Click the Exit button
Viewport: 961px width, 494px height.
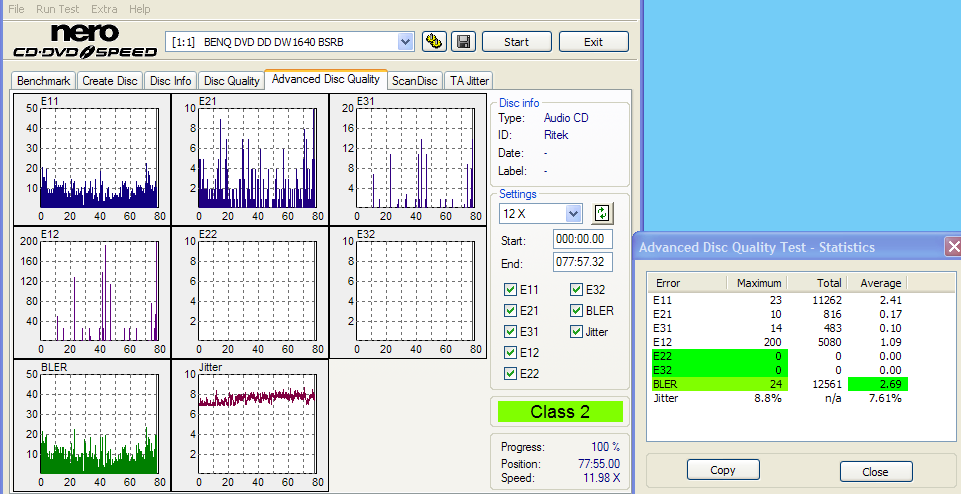[593, 42]
